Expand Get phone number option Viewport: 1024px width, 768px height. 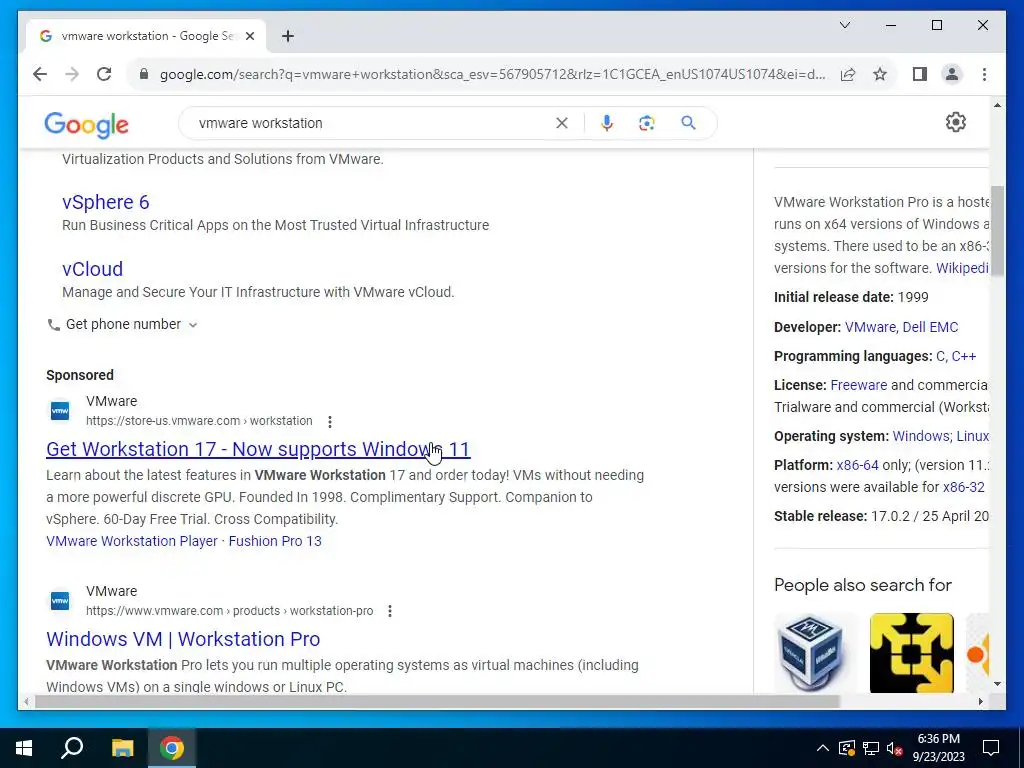click(122, 325)
